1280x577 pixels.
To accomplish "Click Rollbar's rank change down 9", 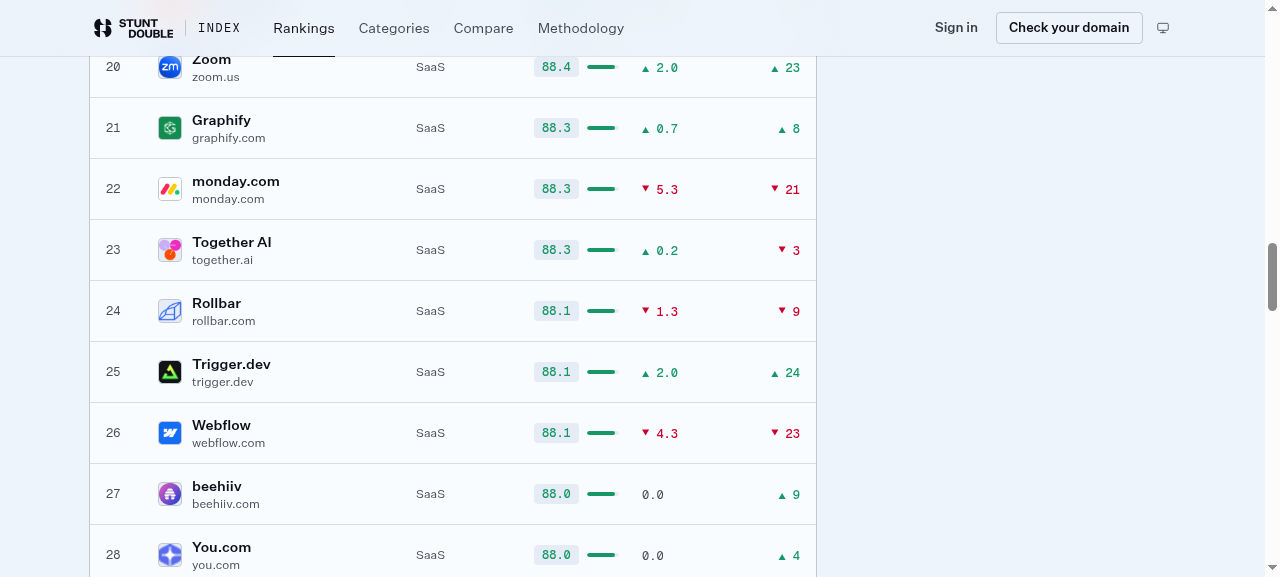I will click(x=789, y=311).
